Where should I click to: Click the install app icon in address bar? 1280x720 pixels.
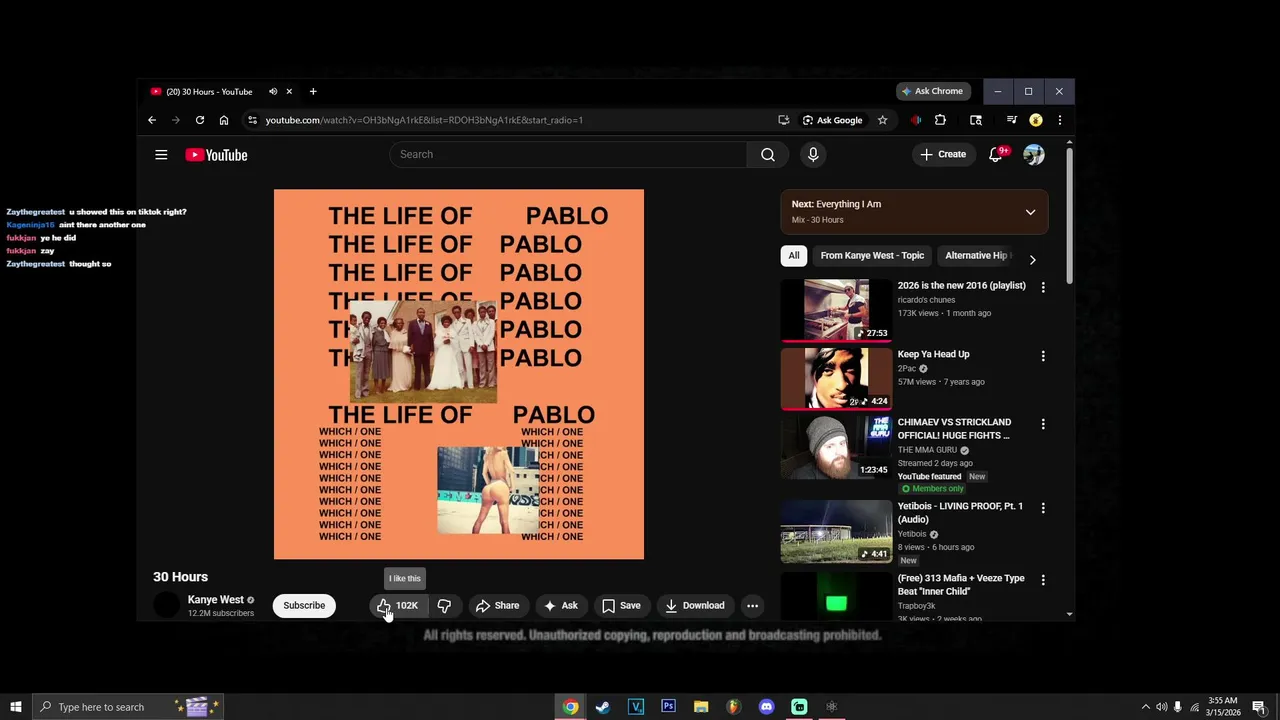tap(783, 120)
